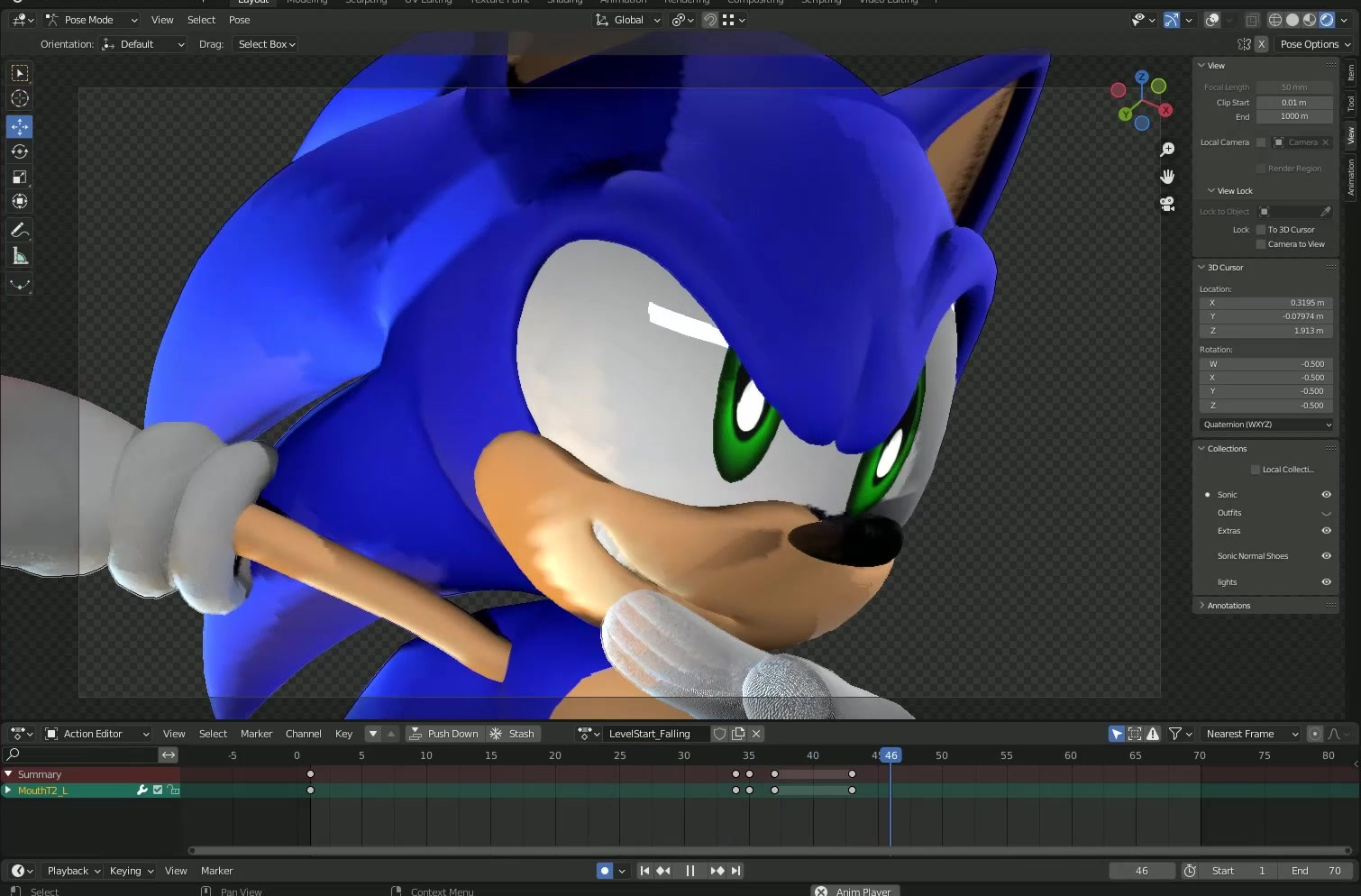Click the Stash action button
The height and width of the screenshot is (896, 1361).
click(x=513, y=734)
